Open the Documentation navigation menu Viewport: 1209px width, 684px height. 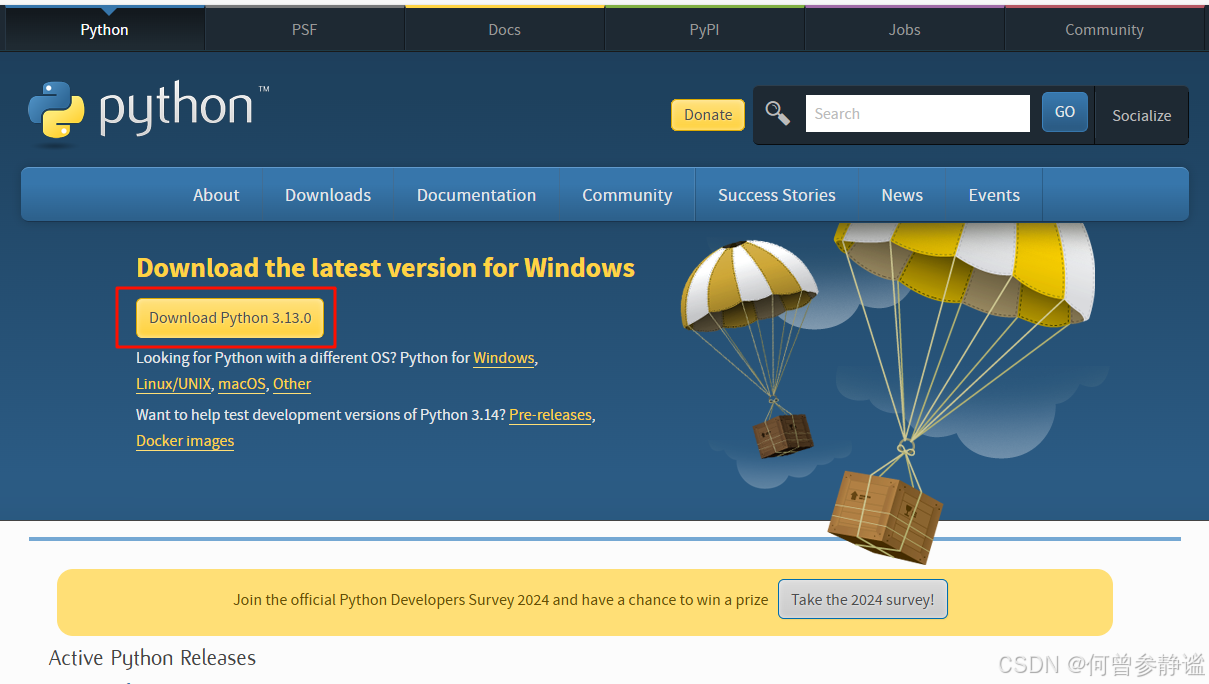pyautogui.click(x=476, y=195)
